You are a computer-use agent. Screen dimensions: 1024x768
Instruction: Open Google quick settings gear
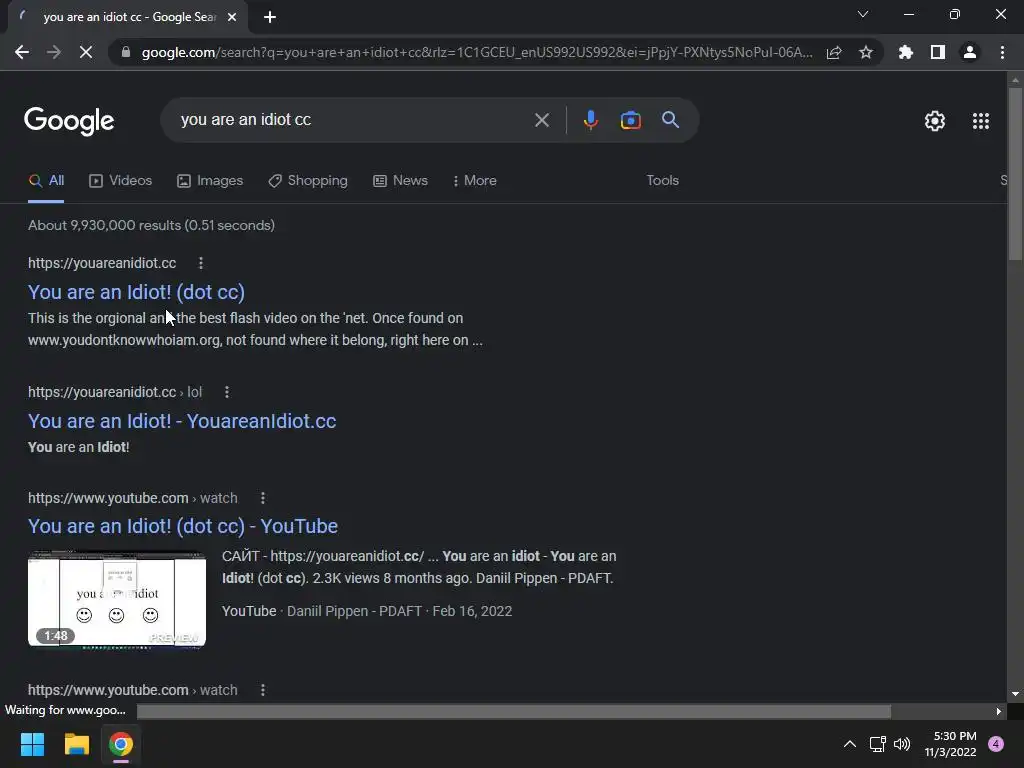tap(935, 121)
